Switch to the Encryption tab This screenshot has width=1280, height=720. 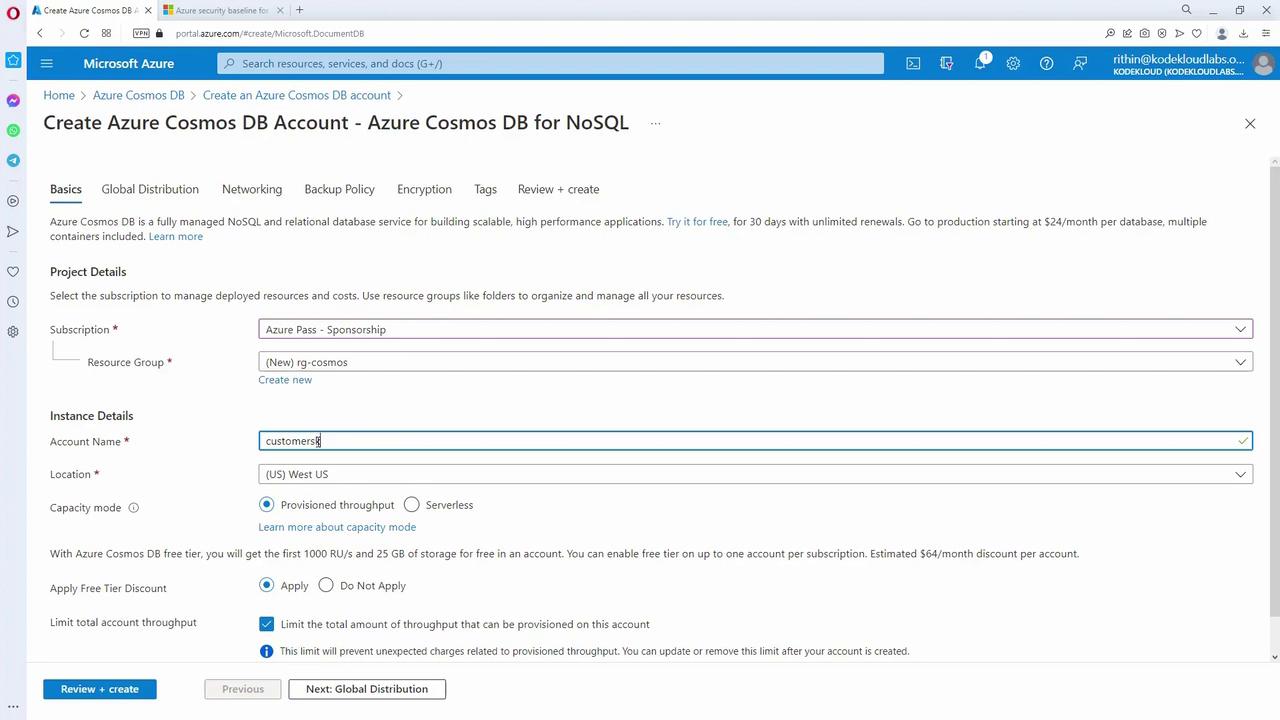coord(424,189)
